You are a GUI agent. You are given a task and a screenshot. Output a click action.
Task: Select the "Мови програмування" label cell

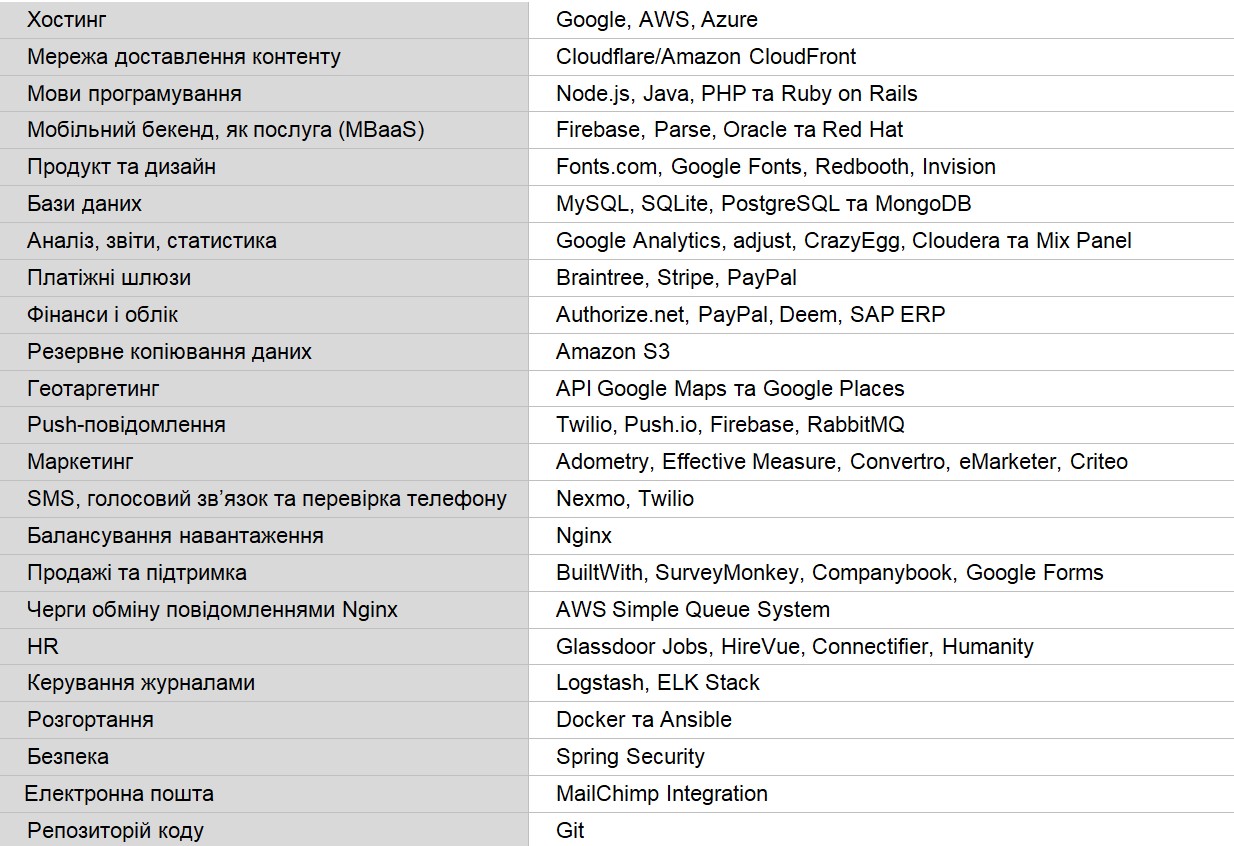pyautogui.click(x=134, y=94)
